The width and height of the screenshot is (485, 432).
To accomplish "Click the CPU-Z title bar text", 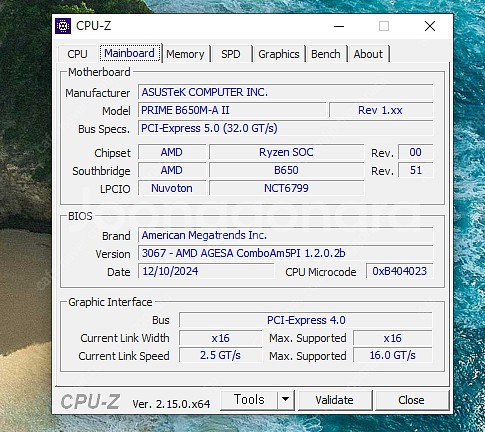I will [93, 26].
